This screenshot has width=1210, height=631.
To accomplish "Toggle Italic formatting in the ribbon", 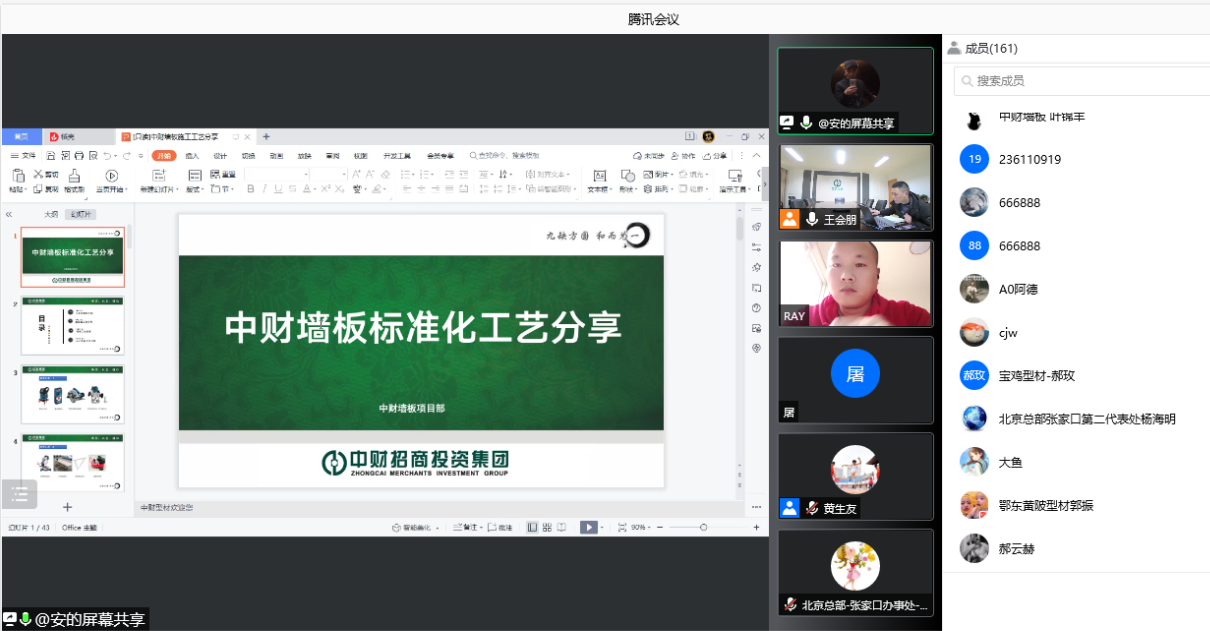I will coord(266,189).
